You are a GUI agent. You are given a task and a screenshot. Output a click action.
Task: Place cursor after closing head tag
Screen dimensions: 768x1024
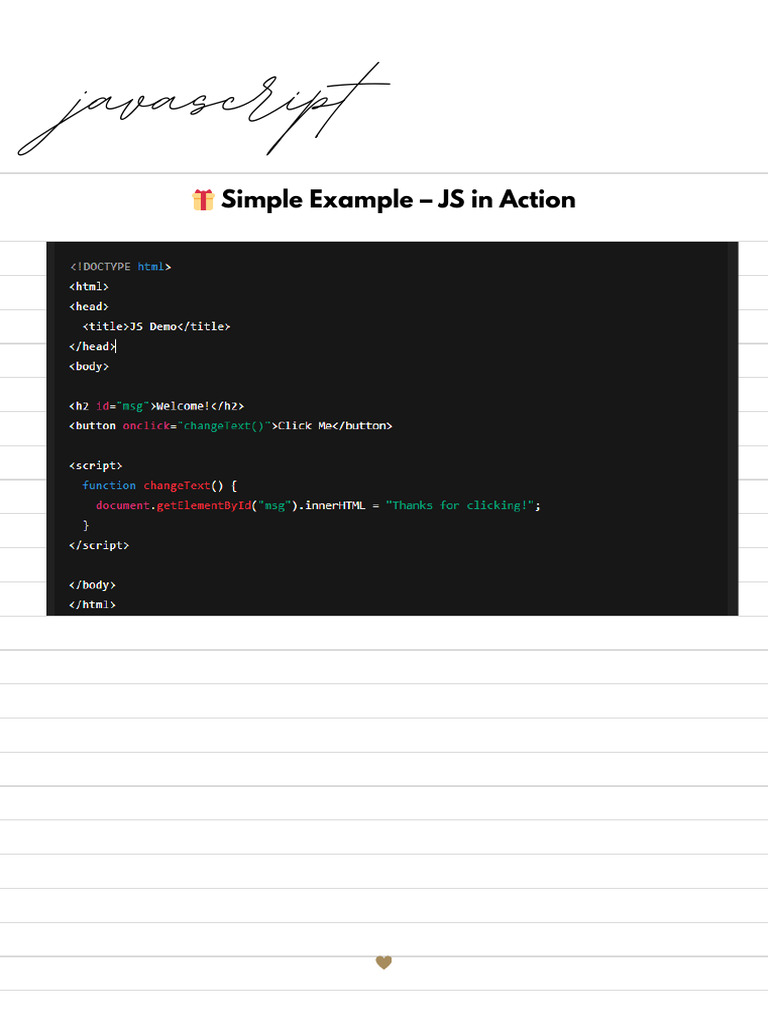(116, 347)
